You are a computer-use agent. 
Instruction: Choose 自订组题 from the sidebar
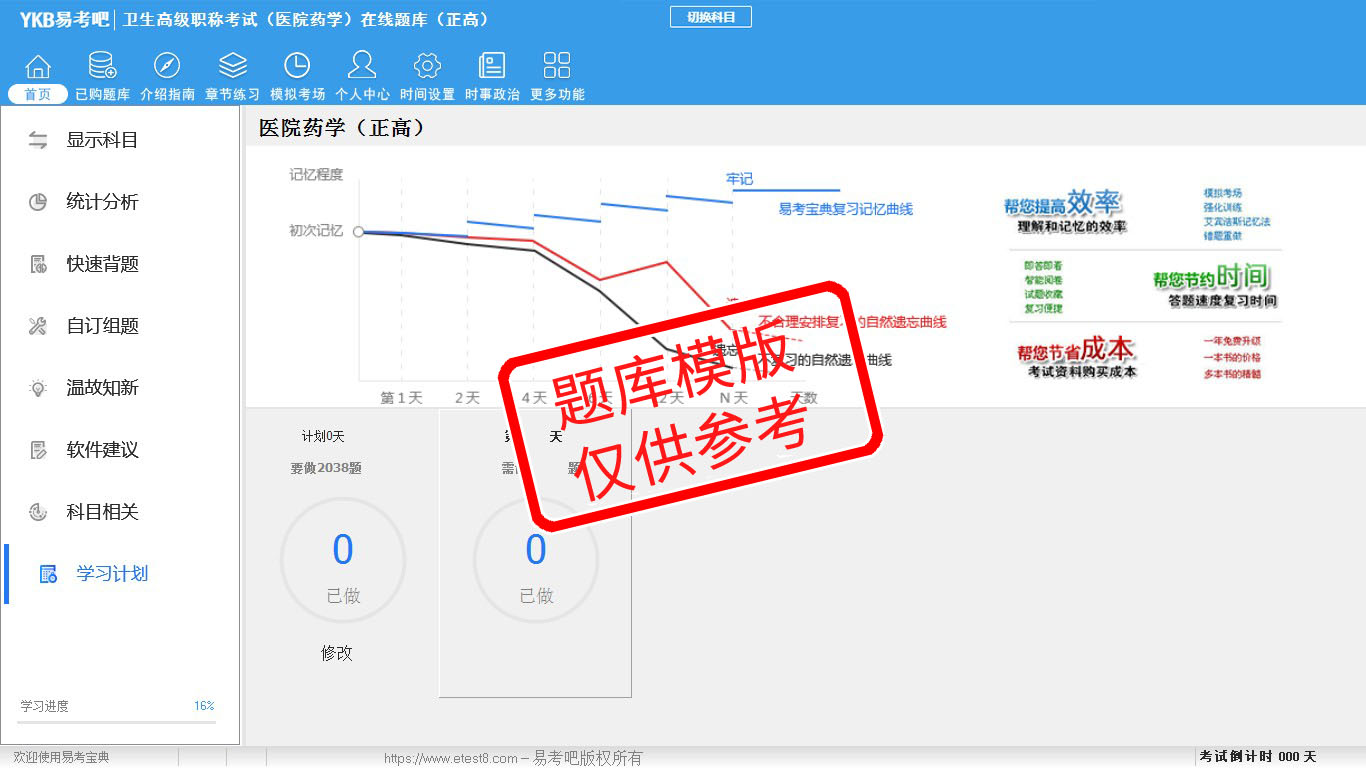click(x=102, y=326)
